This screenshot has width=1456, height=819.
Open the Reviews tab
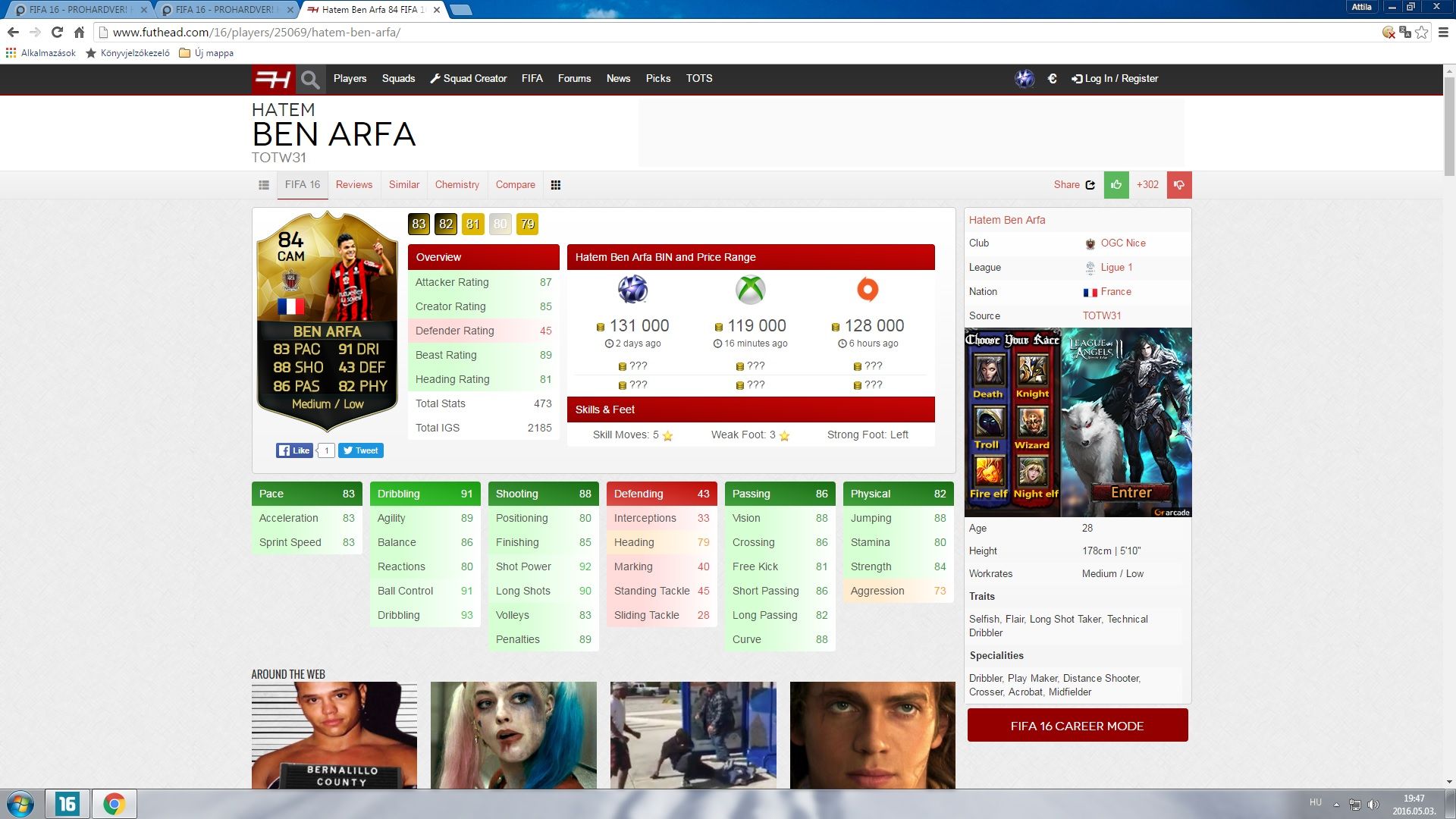click(x=354, y=185)
